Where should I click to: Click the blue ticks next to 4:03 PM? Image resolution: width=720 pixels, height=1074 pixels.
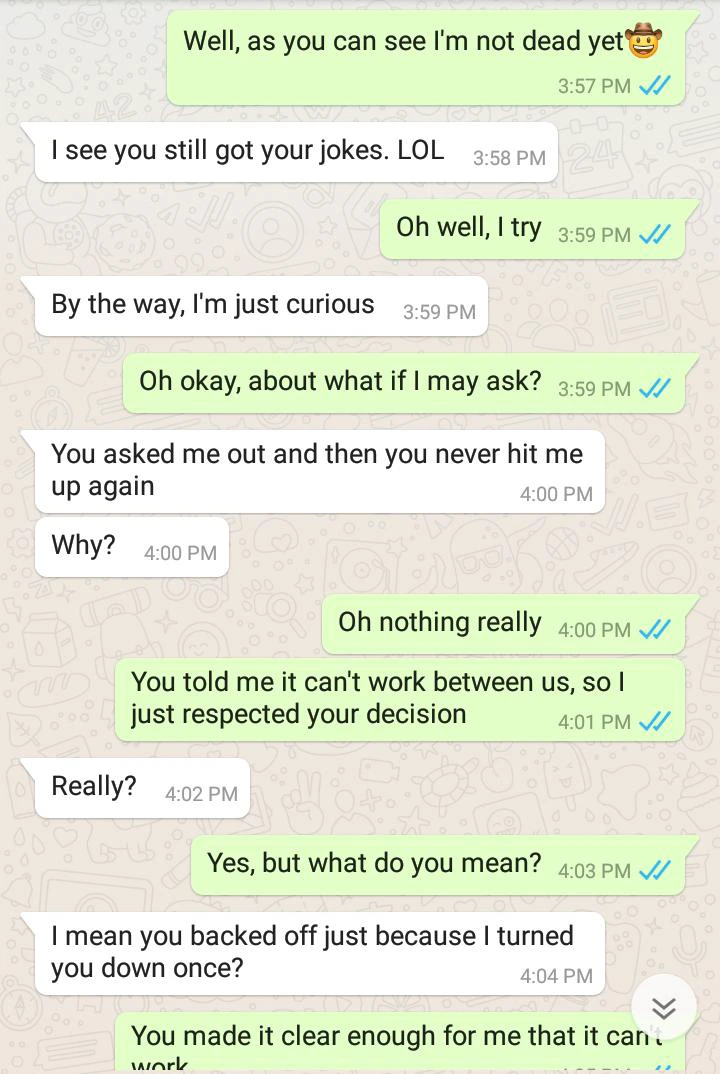click(654, 871)
